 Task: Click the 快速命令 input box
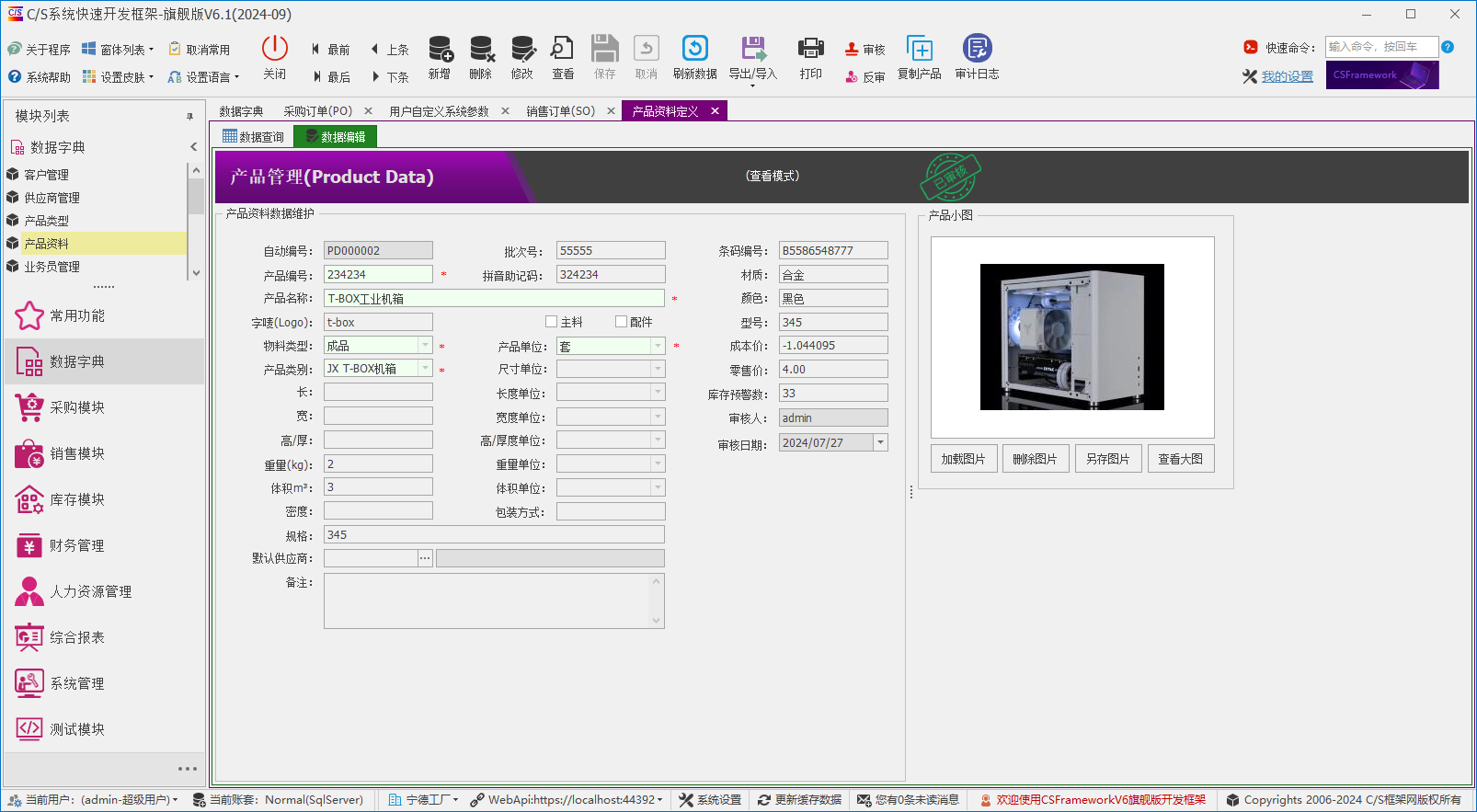1381,47
